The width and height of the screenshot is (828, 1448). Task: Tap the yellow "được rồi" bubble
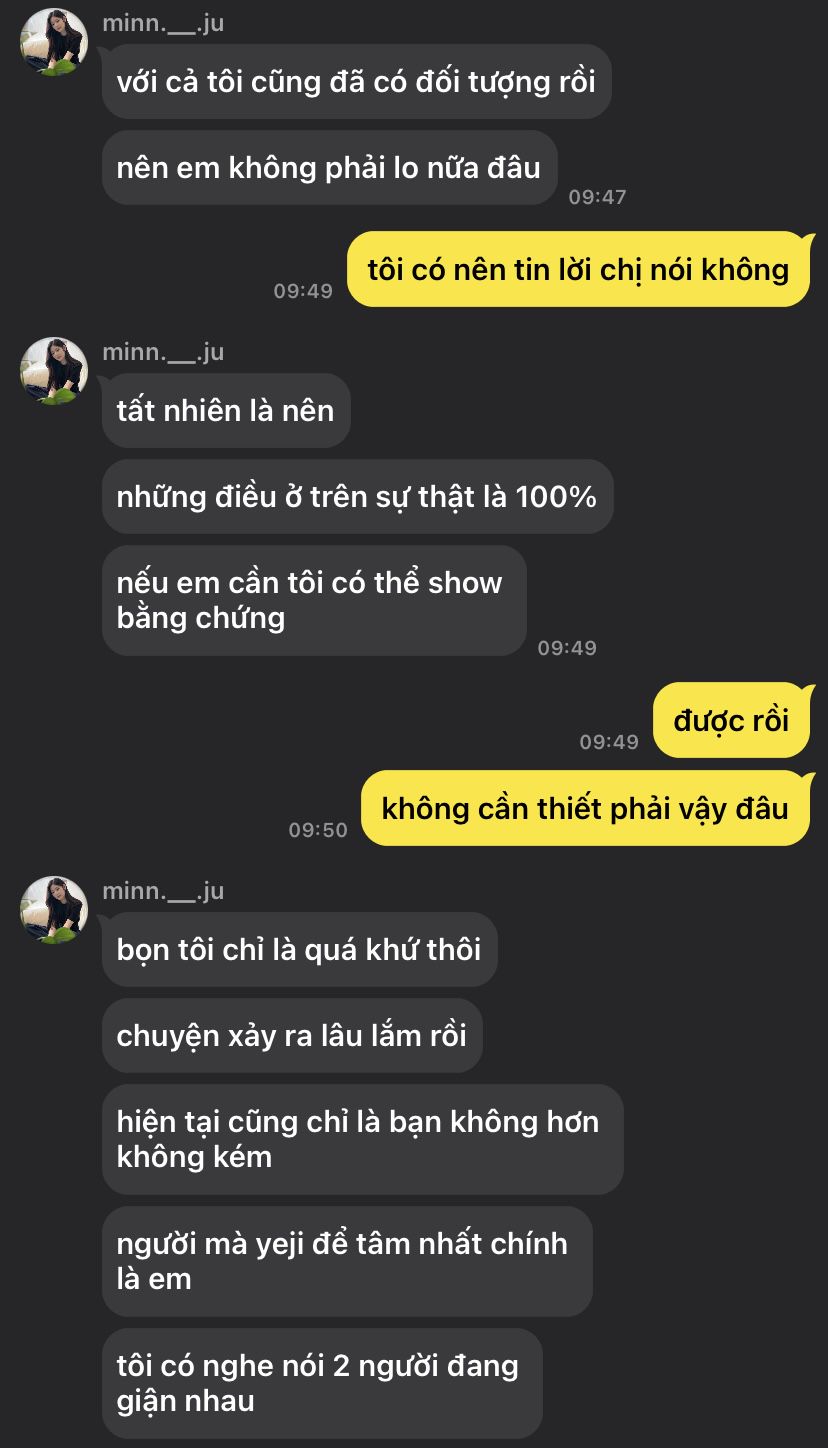pos(731,720)
